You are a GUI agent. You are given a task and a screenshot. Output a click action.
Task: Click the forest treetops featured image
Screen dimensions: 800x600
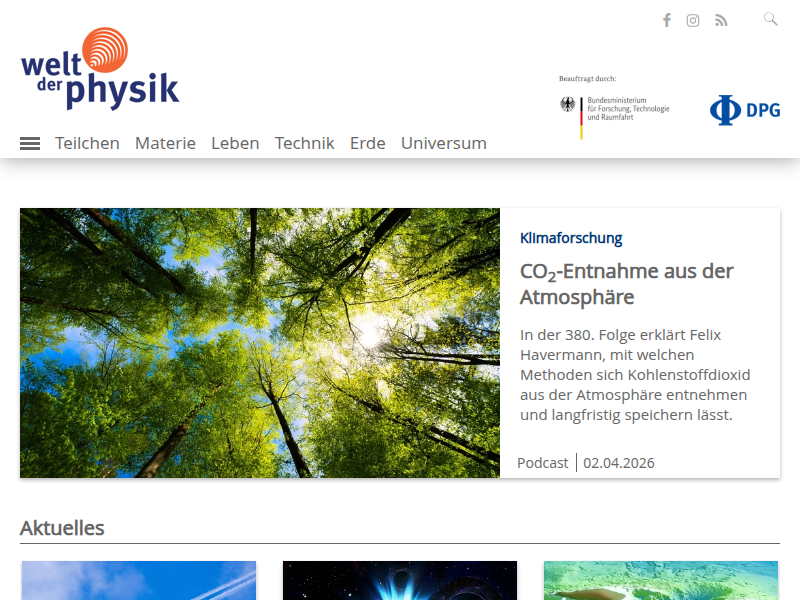[x=260, y=342]
